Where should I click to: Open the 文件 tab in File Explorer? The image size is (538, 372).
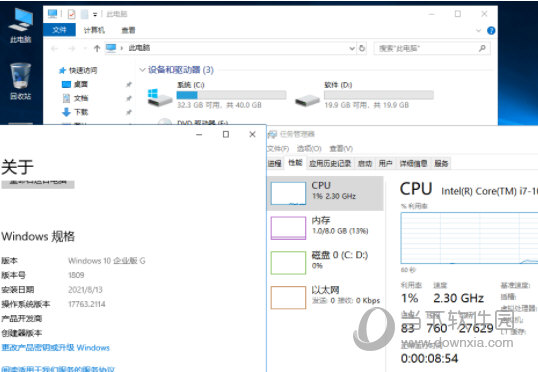[59, 30]
